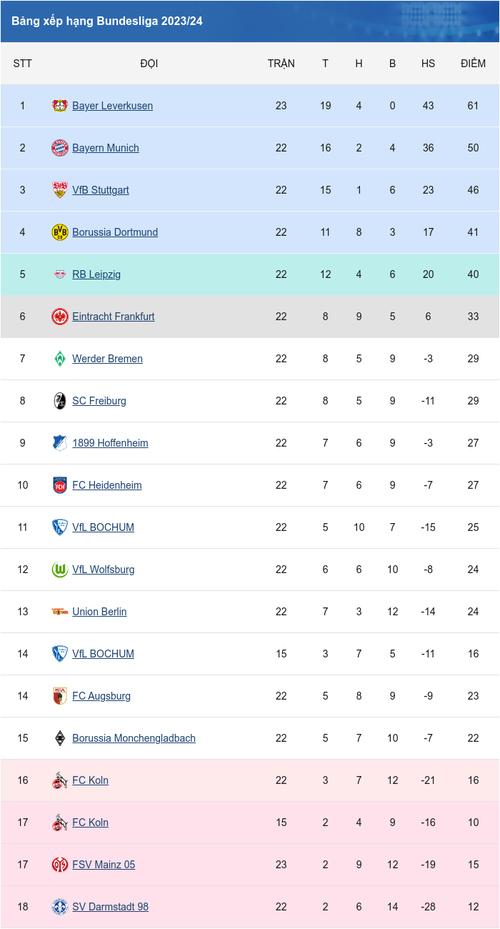Open the Borussia Monchengladbach team link
Image resolution: width=500 pixels, height=929 pixels.
pyautogui.click(x=134, y=738)
